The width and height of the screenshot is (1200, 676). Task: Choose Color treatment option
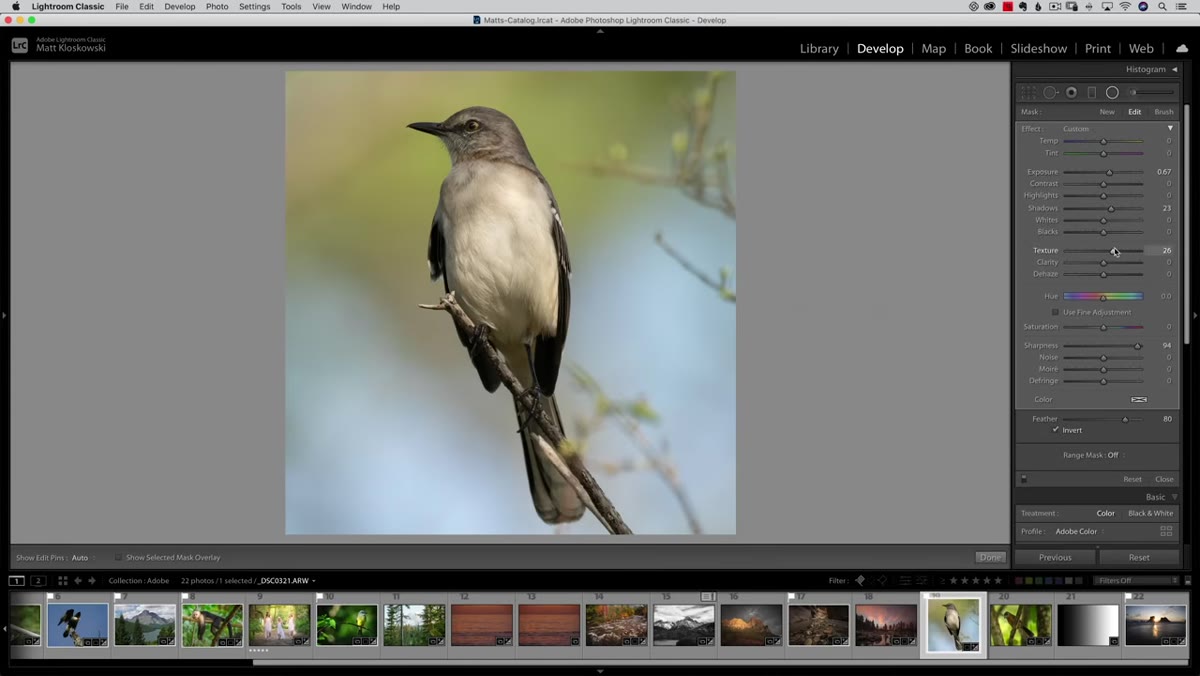pyautogui.click(x=1105, y=513)
